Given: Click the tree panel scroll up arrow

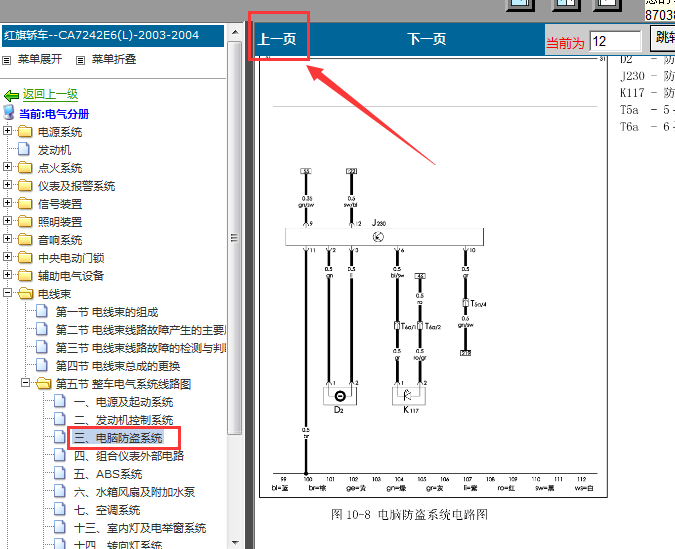Looking at the screenshot, I should pos(235,32).
